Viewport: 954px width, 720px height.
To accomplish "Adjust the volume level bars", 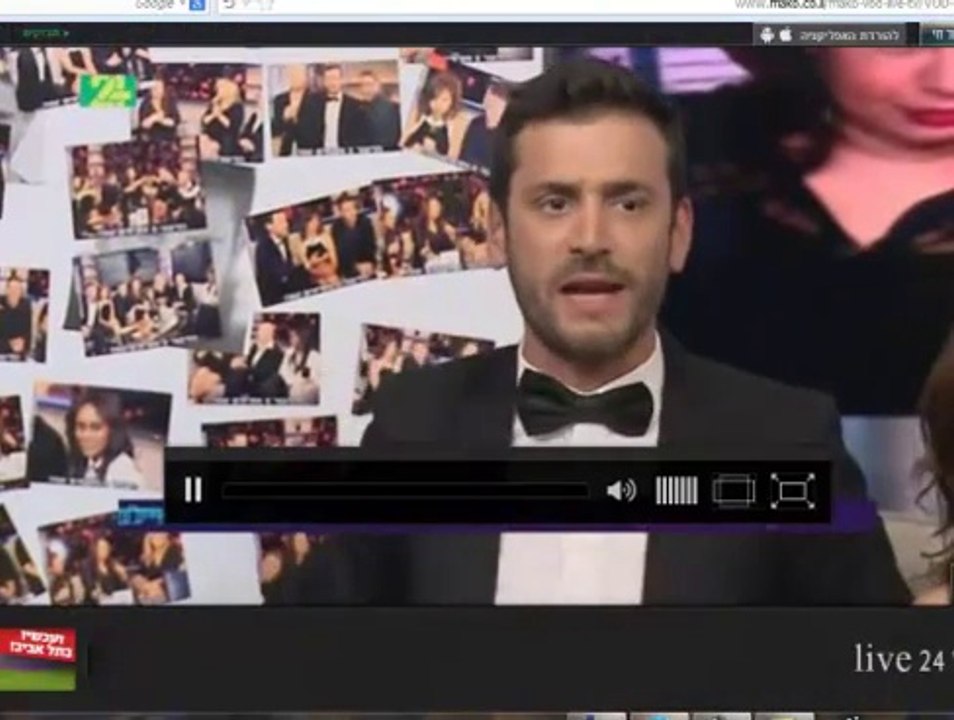I will click(x=677, y=491).
